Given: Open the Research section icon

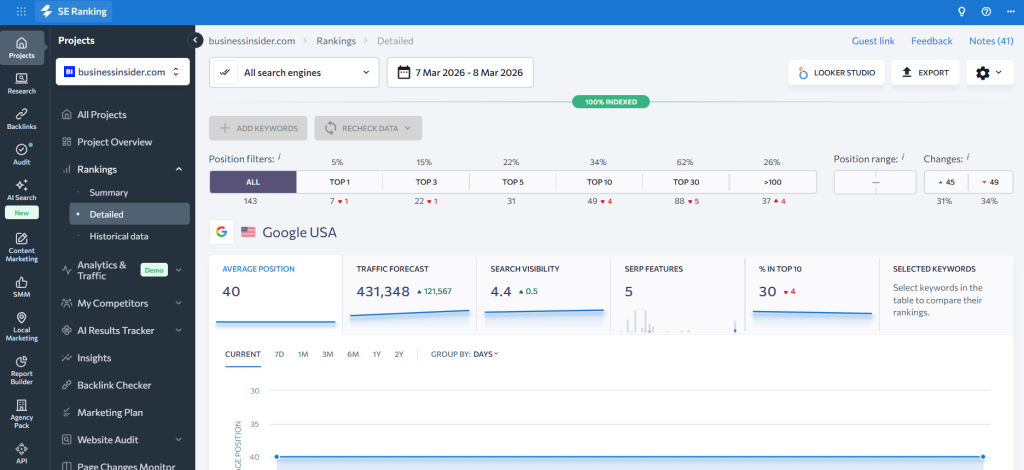Looking at the screenshot, I should [x=22, y=84].
